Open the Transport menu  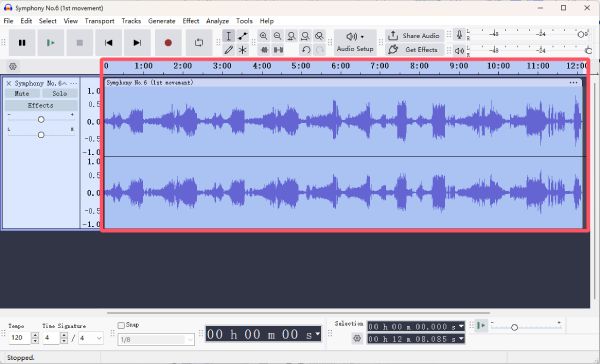[99, 21]
